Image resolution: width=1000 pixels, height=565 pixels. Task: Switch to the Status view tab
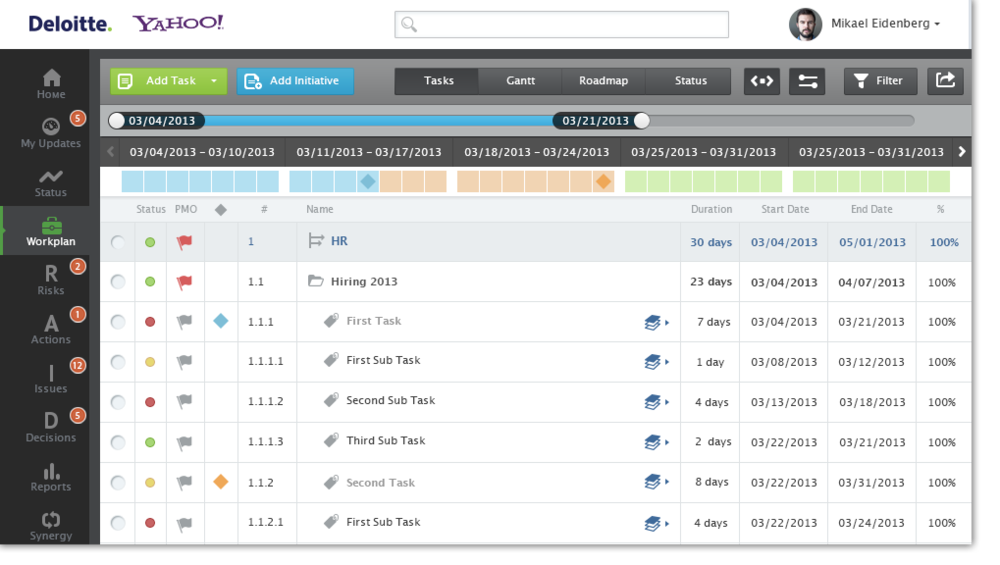[x=690, y=81]
